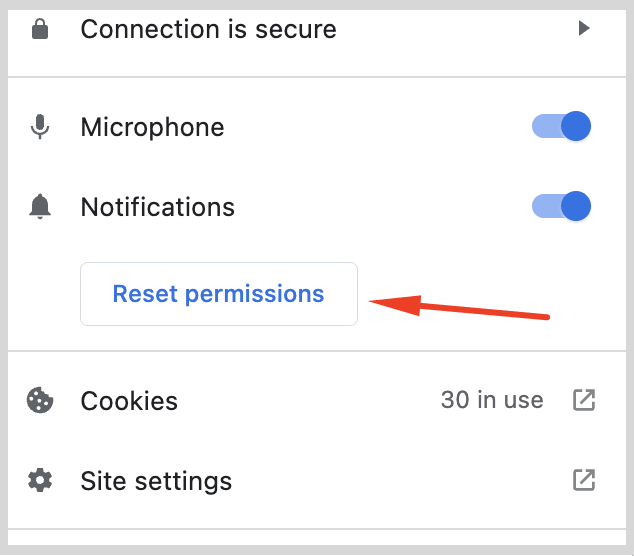Click the Site settings gear icon
This screenshot has width=634, height=556.
(40, 480)
